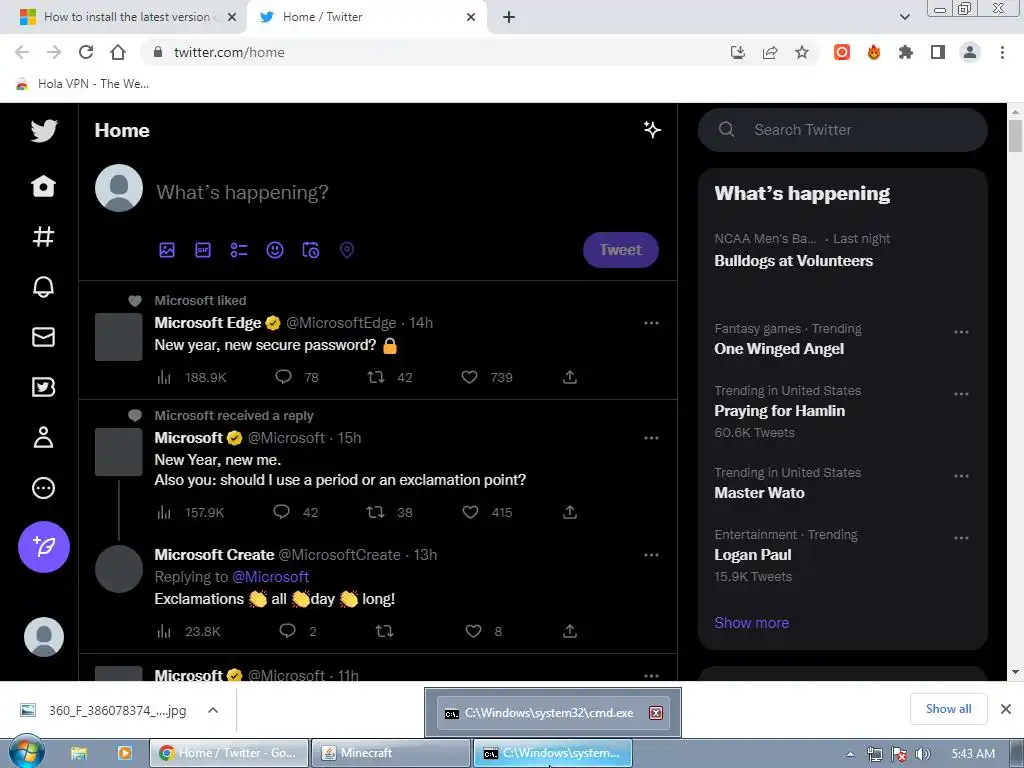Open account avatar at sidebar bottom
Viewport: 1024px width, 768px height.
point(44,637)
